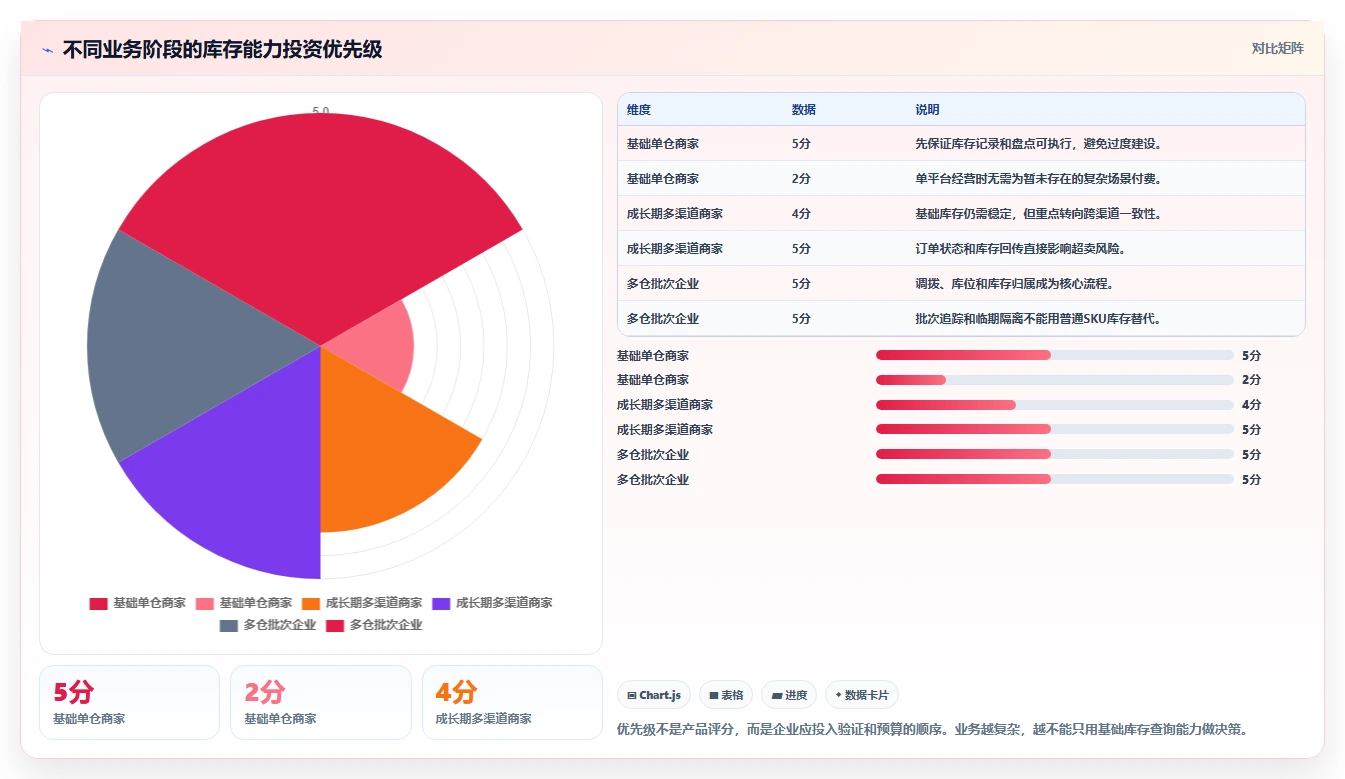Click the purple 成长期多渠道商家 legend swatch
The image size is (1345, 779).
pyautogui.click(x=441, y=603)
